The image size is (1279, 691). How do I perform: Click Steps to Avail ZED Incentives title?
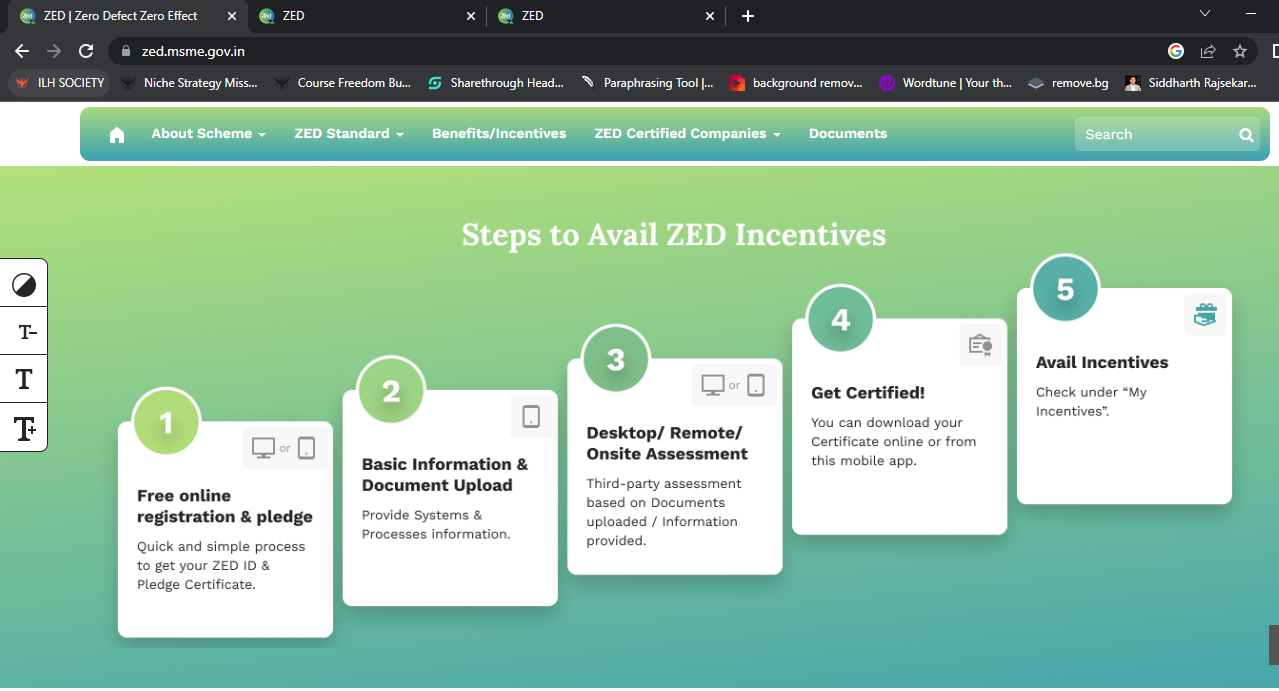point(673,235)
